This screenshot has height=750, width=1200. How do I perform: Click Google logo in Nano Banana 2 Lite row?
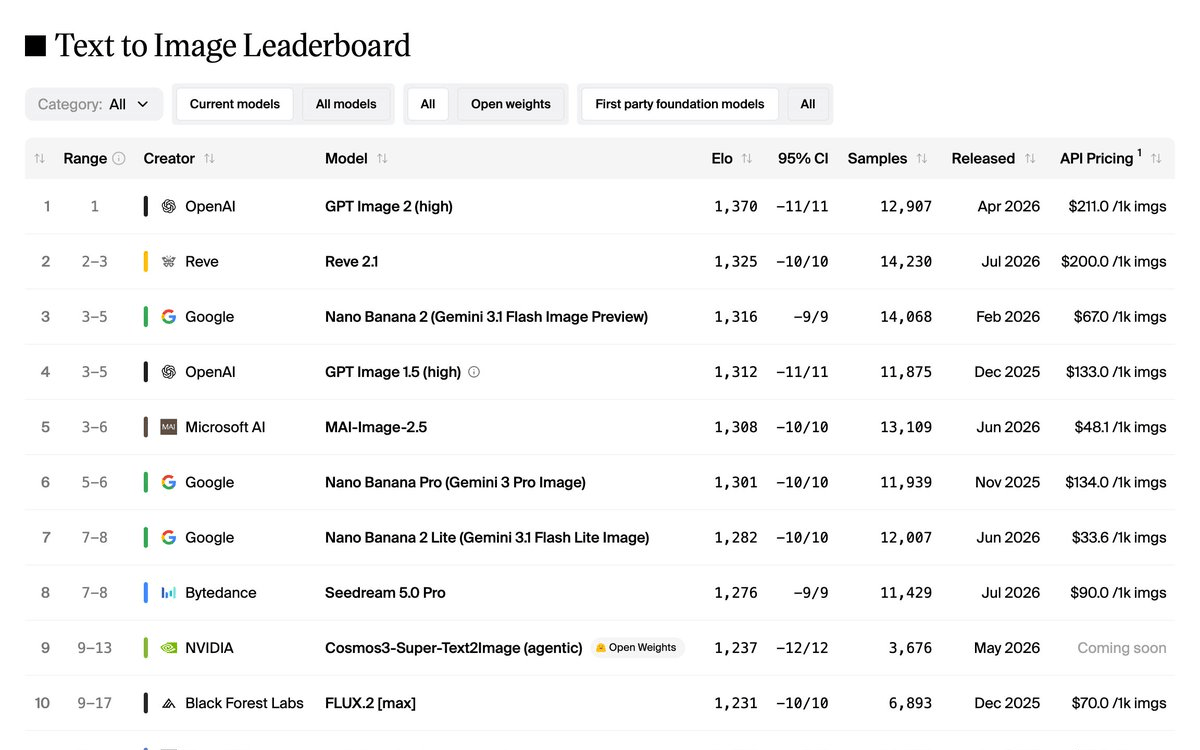[168, 537]
